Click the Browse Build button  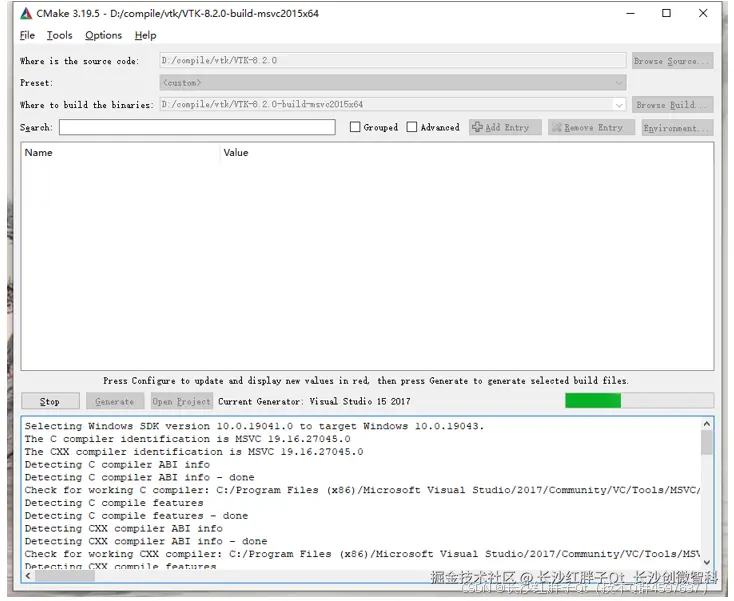(672, 105)
